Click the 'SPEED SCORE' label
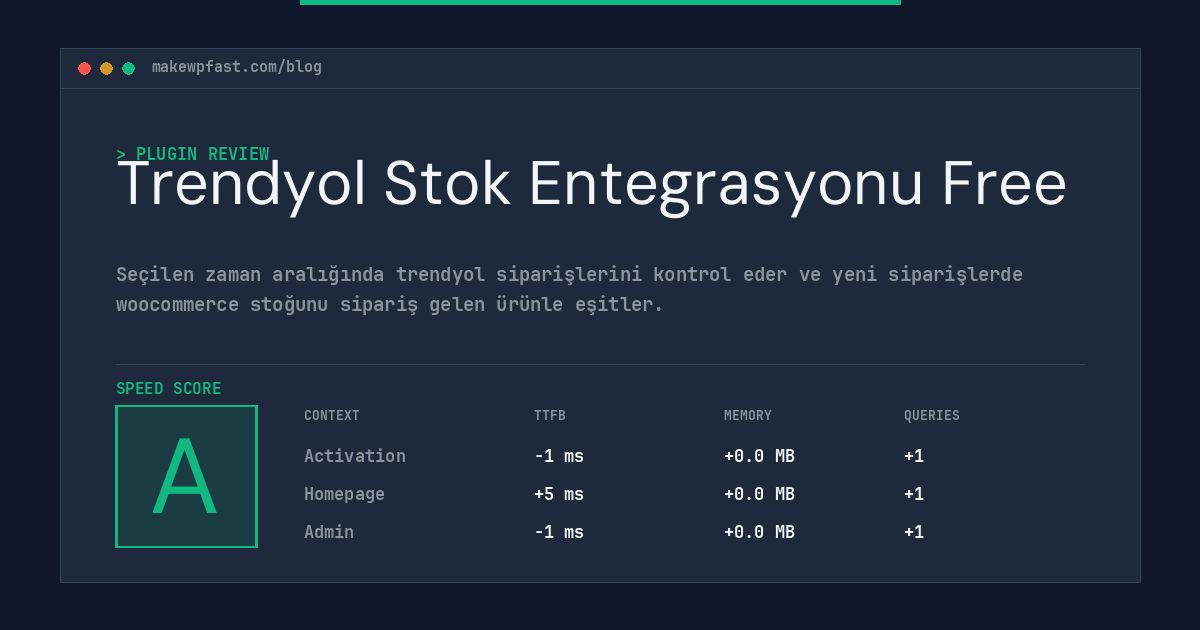Image resolution: width=1200 pixels, height=630 pixels. tap(169, 389)
